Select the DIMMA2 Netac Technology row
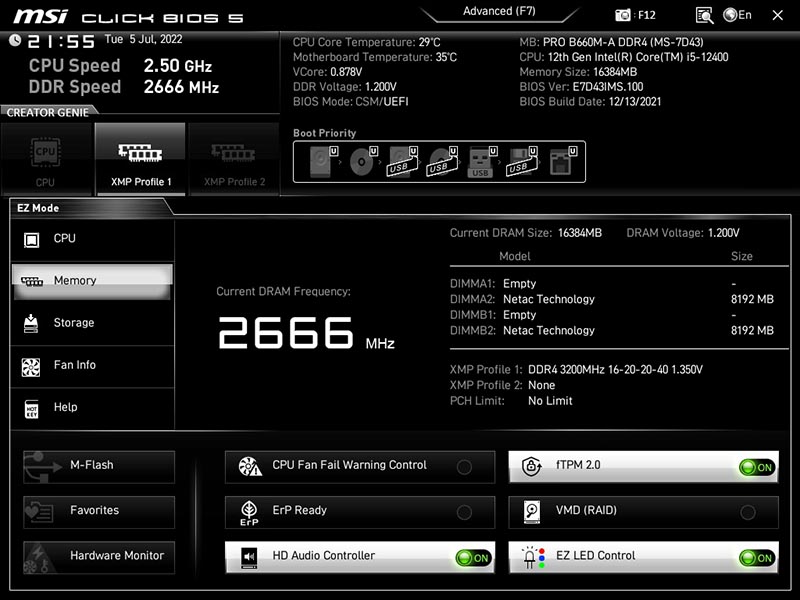This screenshot has height=600, width=800. click(612, 299)
